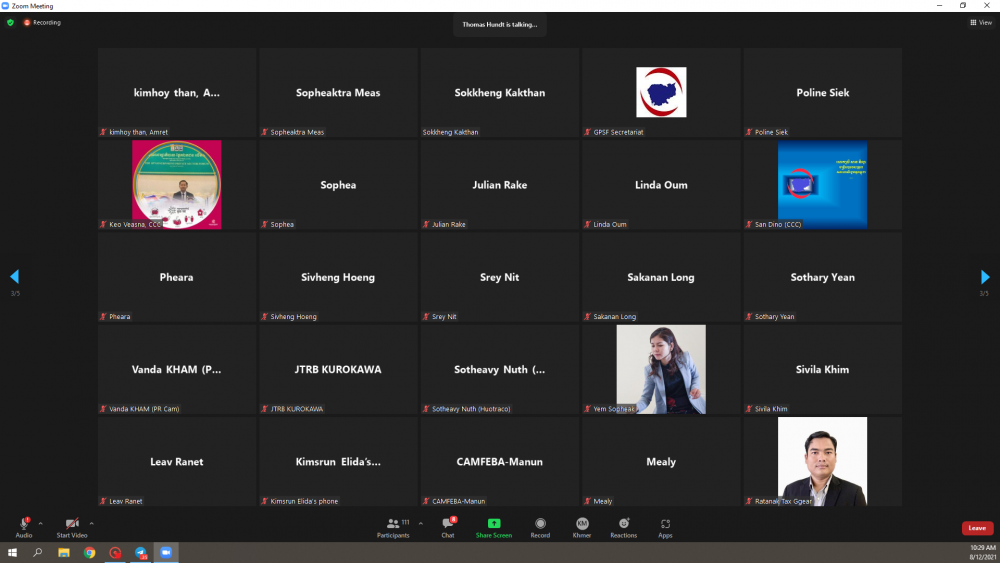Screen dimensions: 1000x563
Task: Expand the audio options arrow
Action: 41,522
